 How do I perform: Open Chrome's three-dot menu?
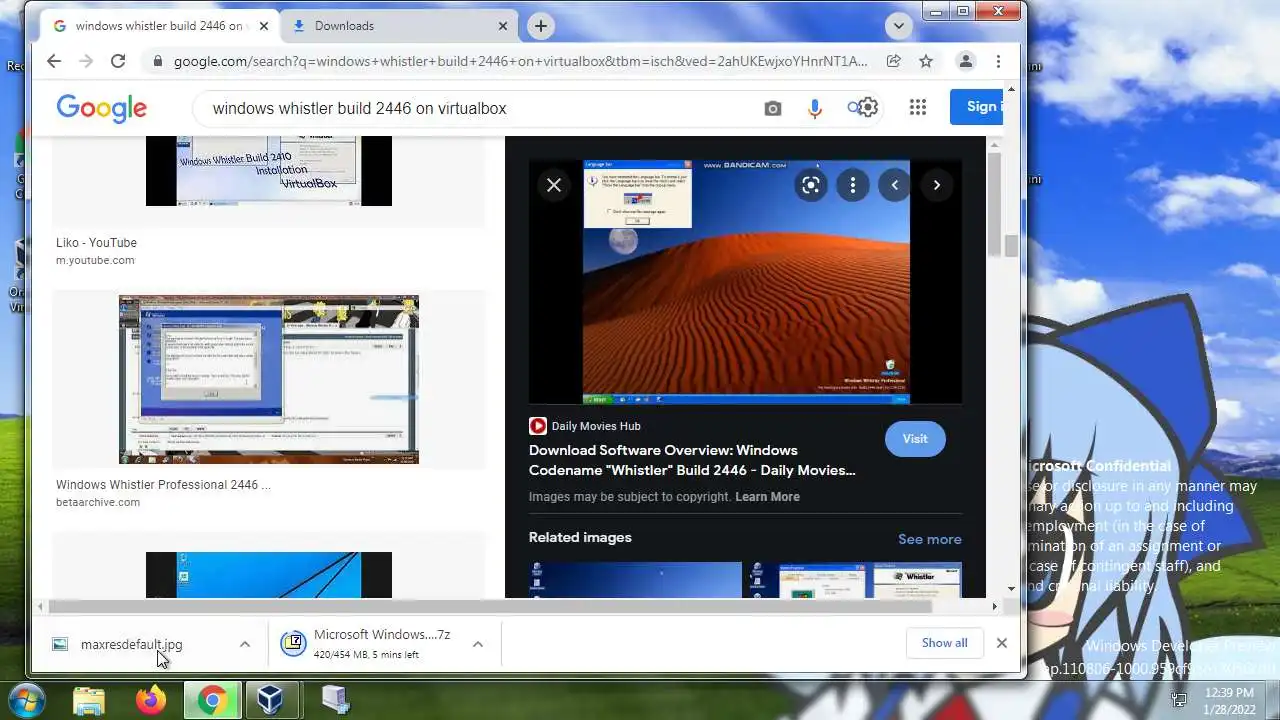(x=998, y=61)
